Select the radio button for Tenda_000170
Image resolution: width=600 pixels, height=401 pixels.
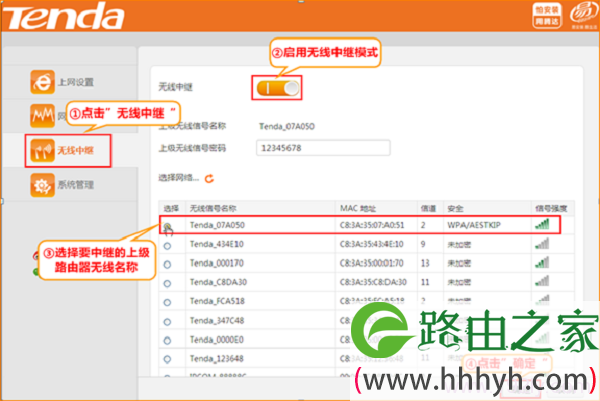tap(167, 264)
